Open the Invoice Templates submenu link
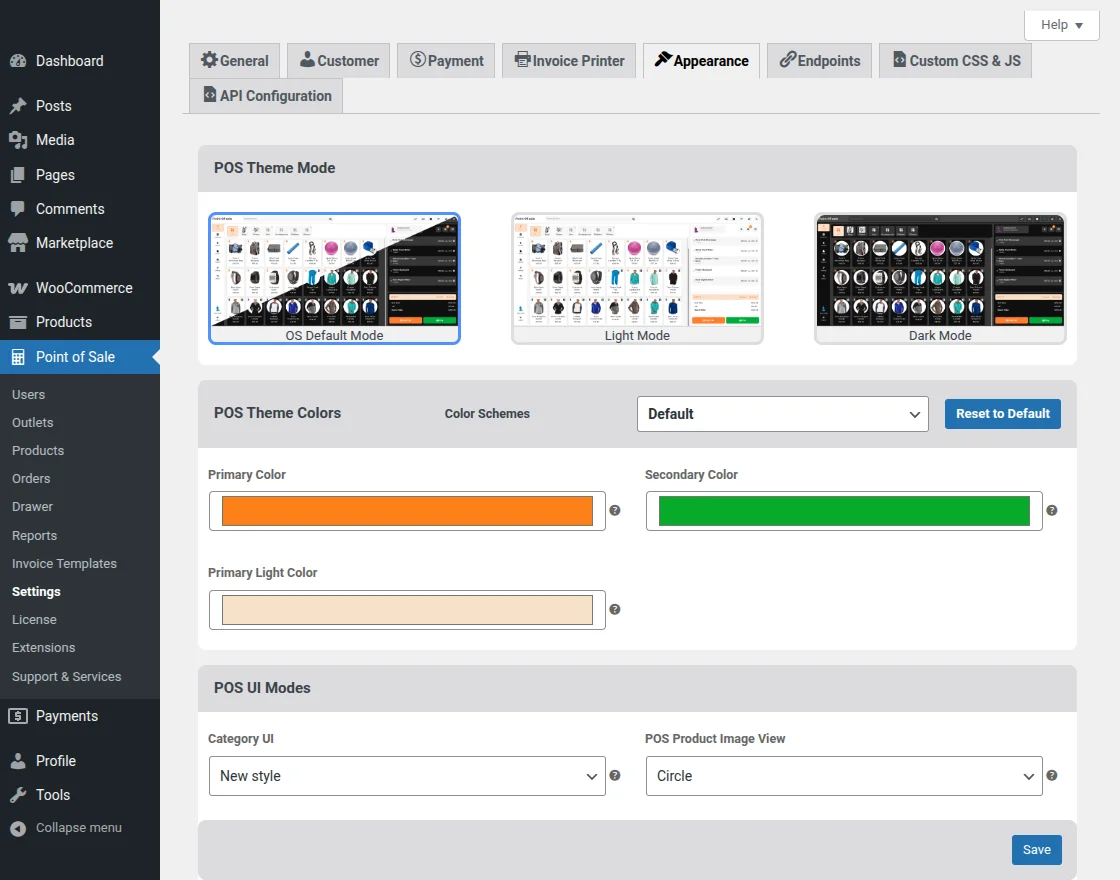This screenshot has width=1120, height=880. pyautogui.click(x=64, y=564)
